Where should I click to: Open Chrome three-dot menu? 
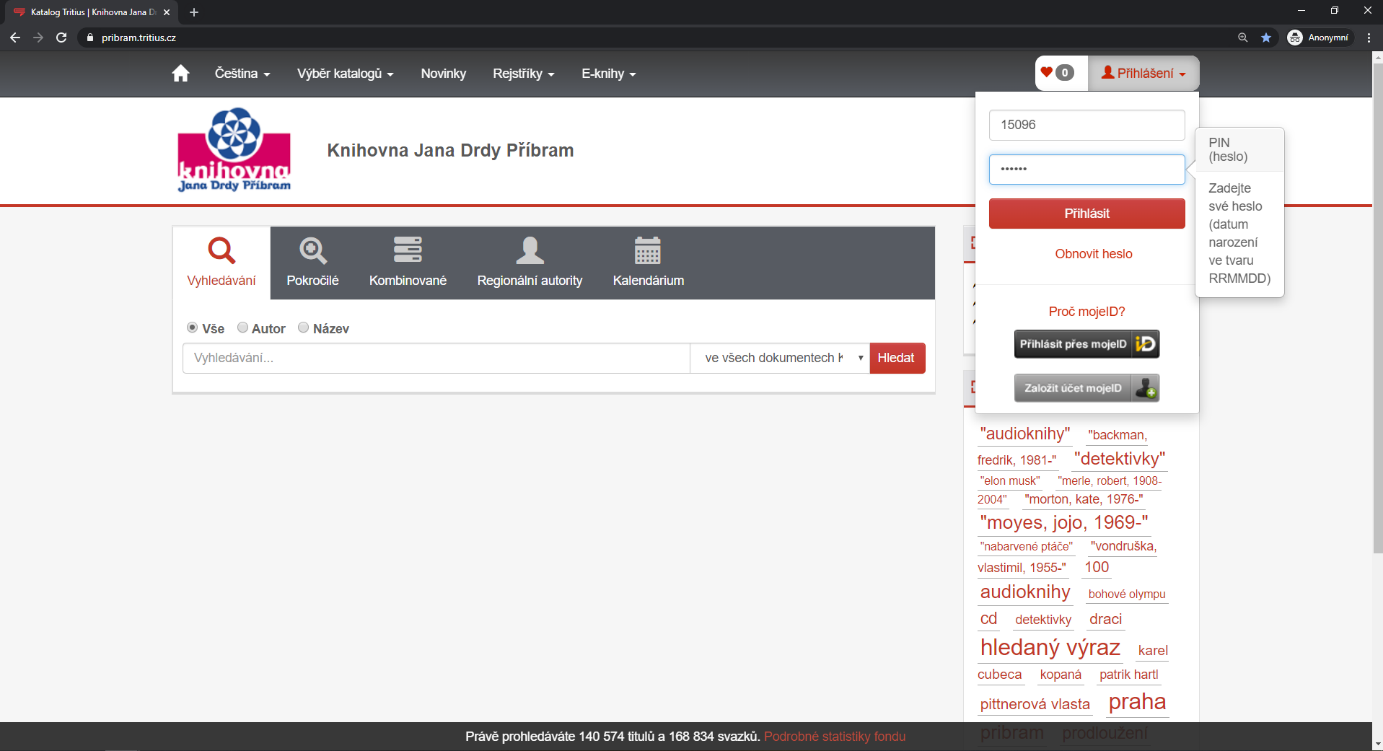[1368, 37]
